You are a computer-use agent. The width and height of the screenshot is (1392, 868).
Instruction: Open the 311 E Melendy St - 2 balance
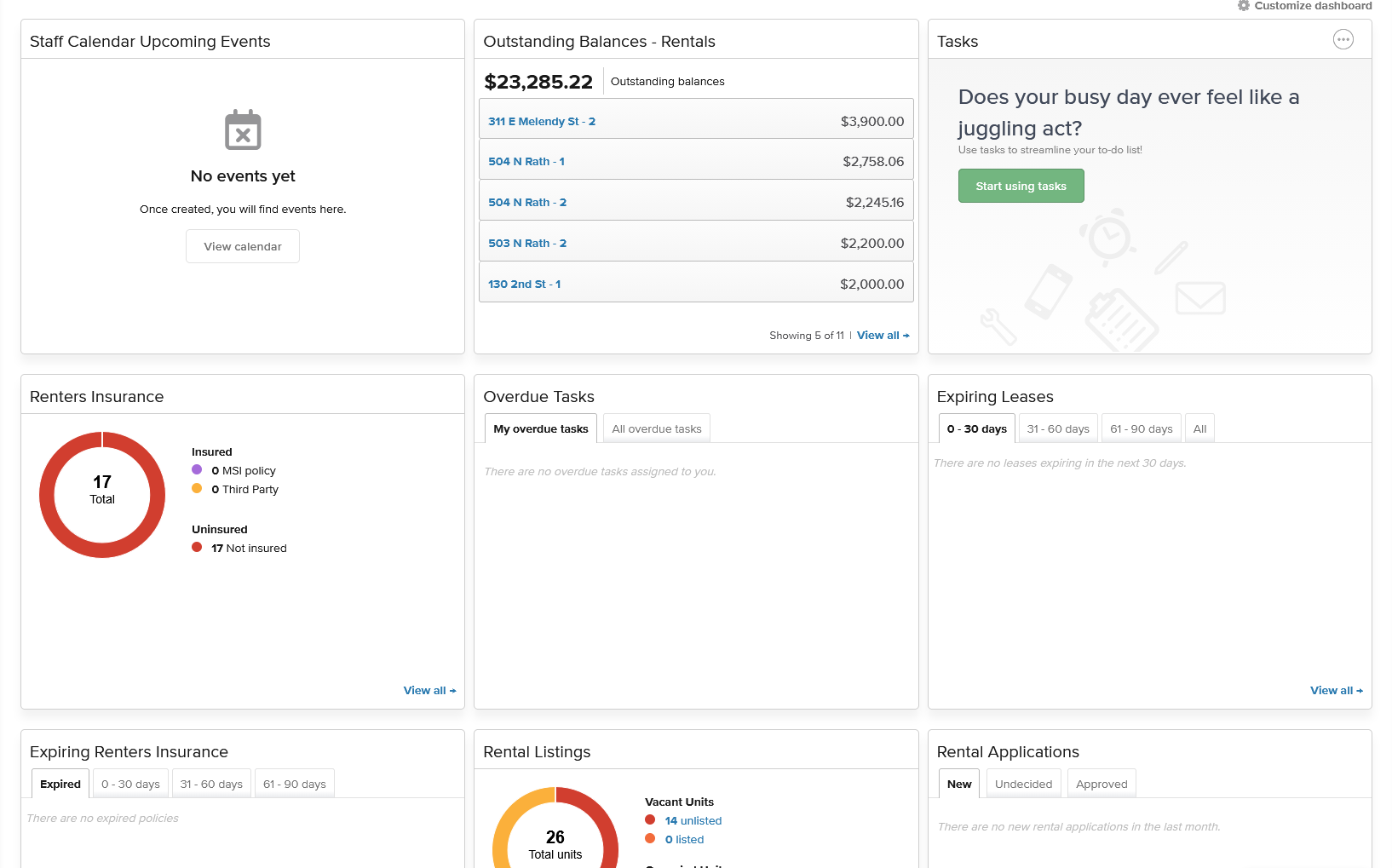[x=542, y=121]
